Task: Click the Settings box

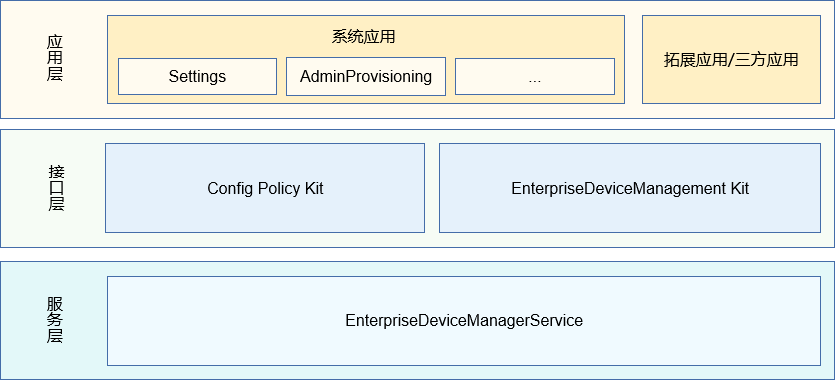Action: pyautogui.click(x=197, y=76)
